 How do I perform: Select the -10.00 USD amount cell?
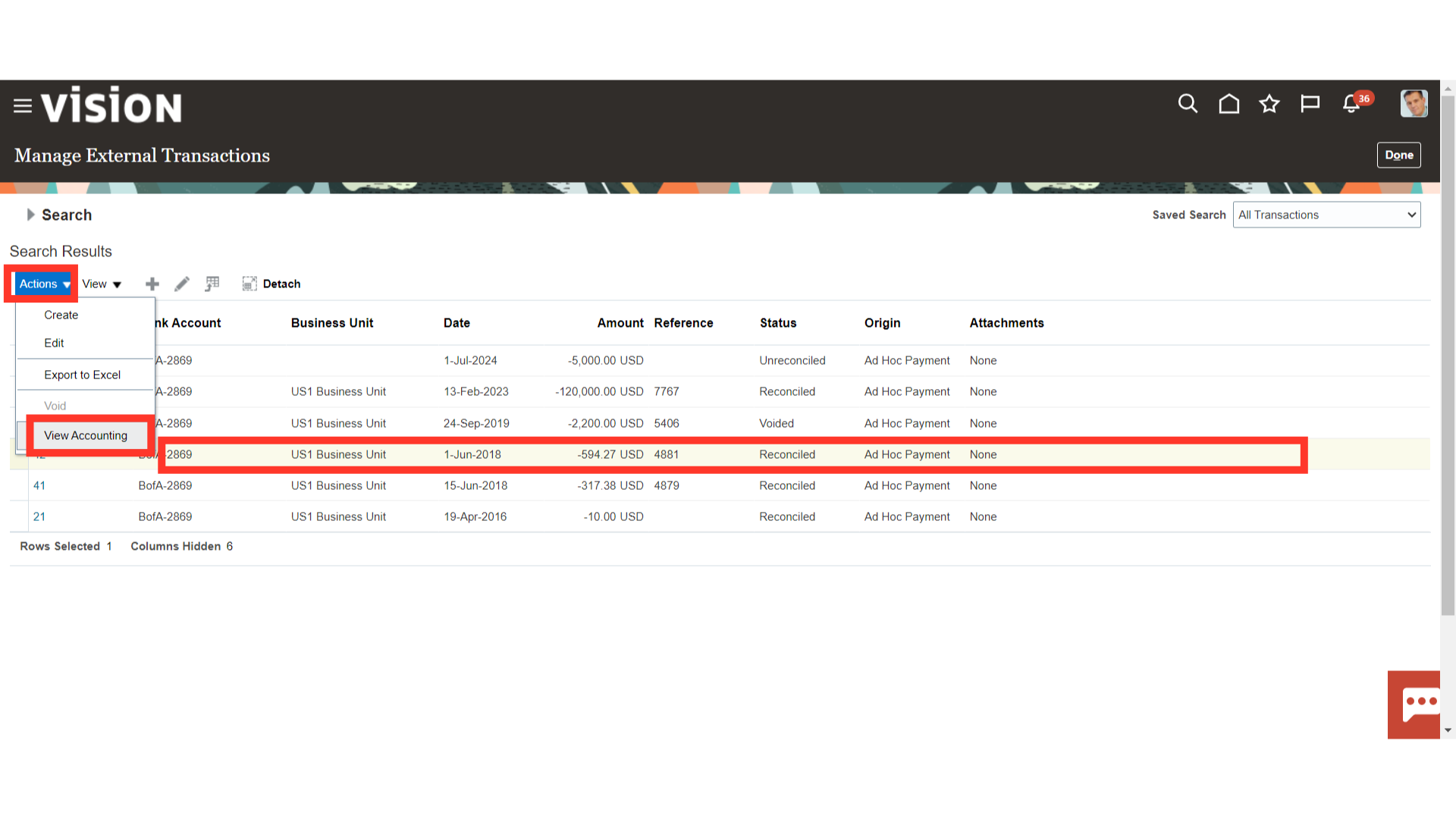pos(613,516)
